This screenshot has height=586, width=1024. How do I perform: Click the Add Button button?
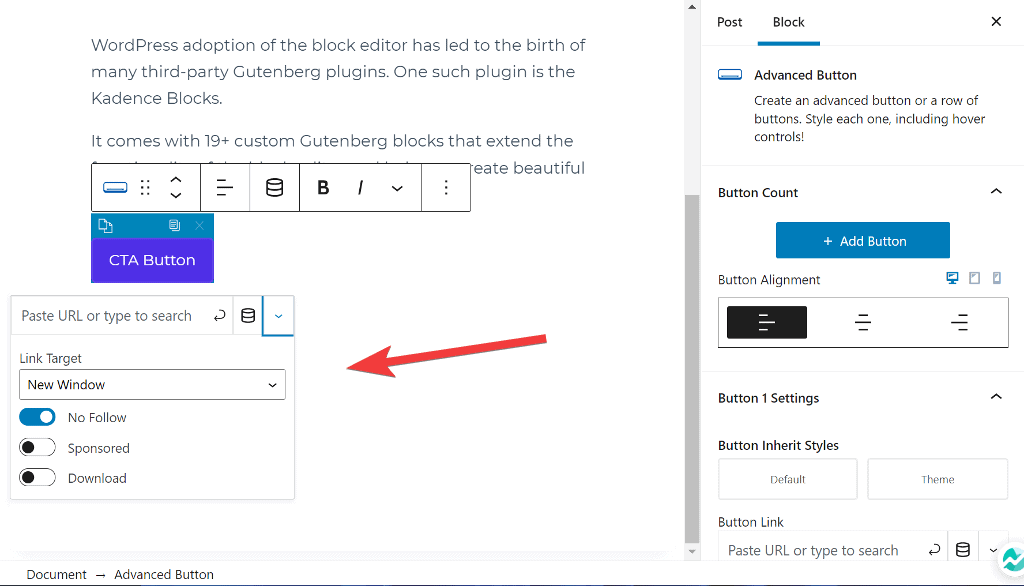(x=863, y=241)
